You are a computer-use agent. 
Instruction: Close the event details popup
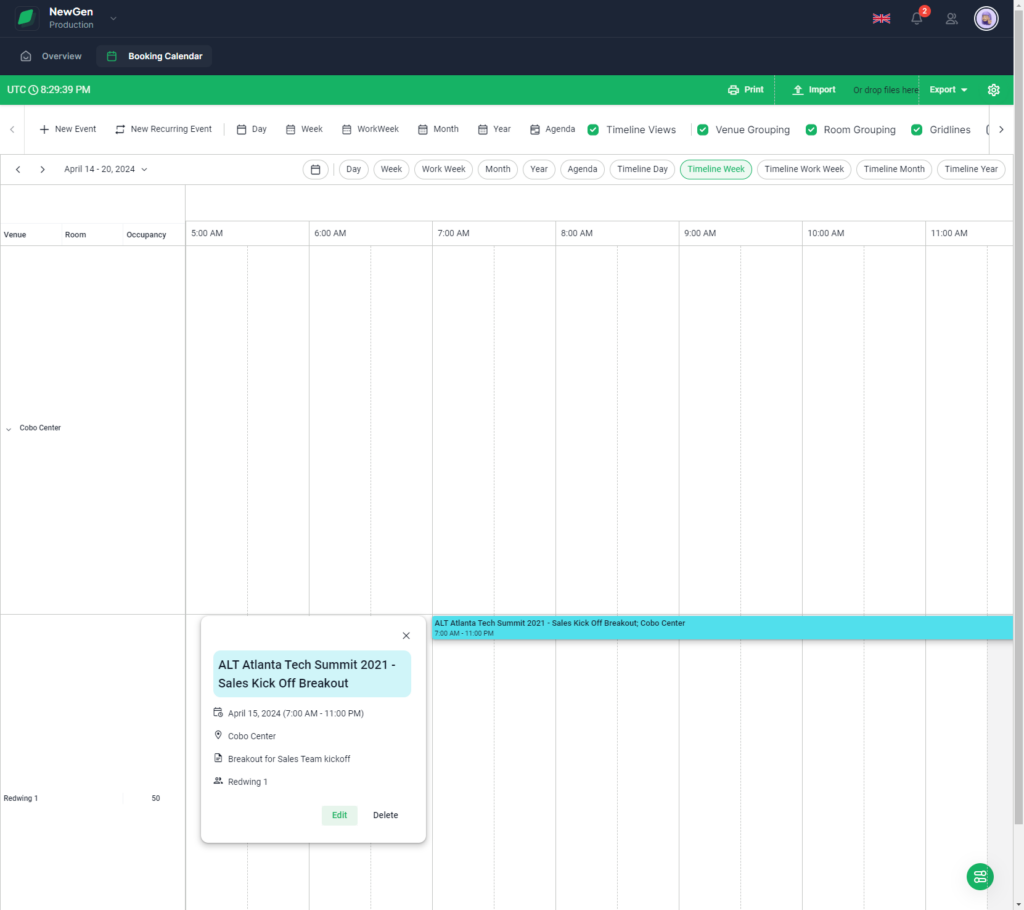click(x=406, y=636)
